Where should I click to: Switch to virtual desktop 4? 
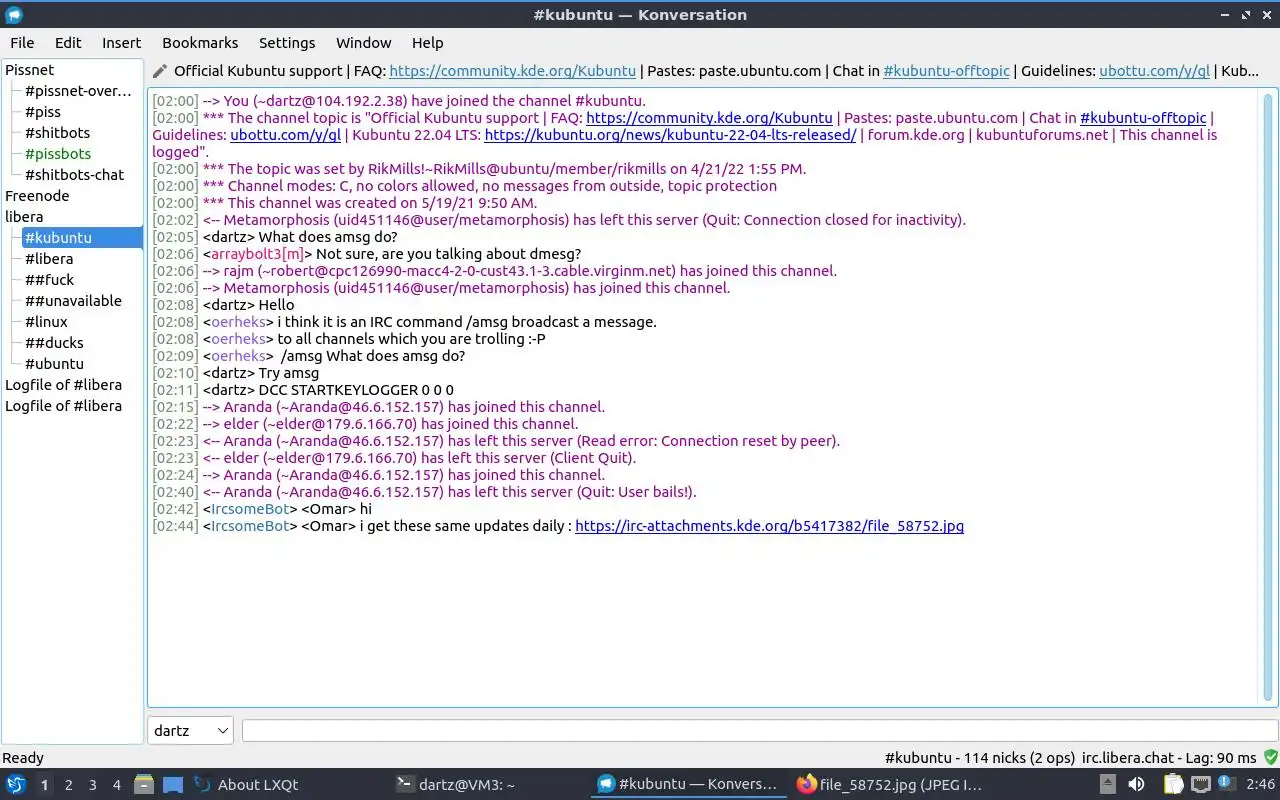(116, 785)
